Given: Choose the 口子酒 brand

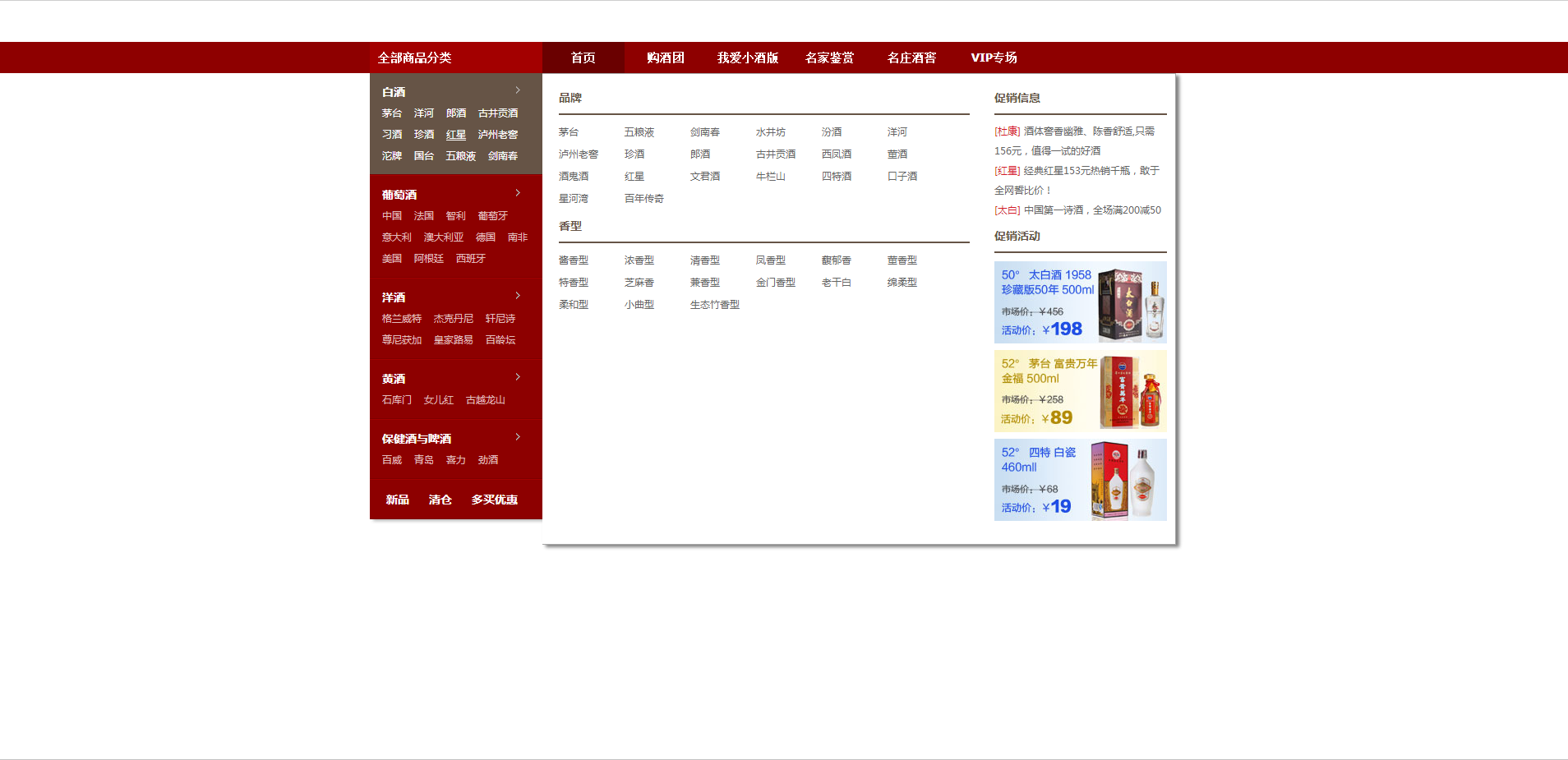Looking at the screenshot, I should pyautogui.click(x=902, y=177).
